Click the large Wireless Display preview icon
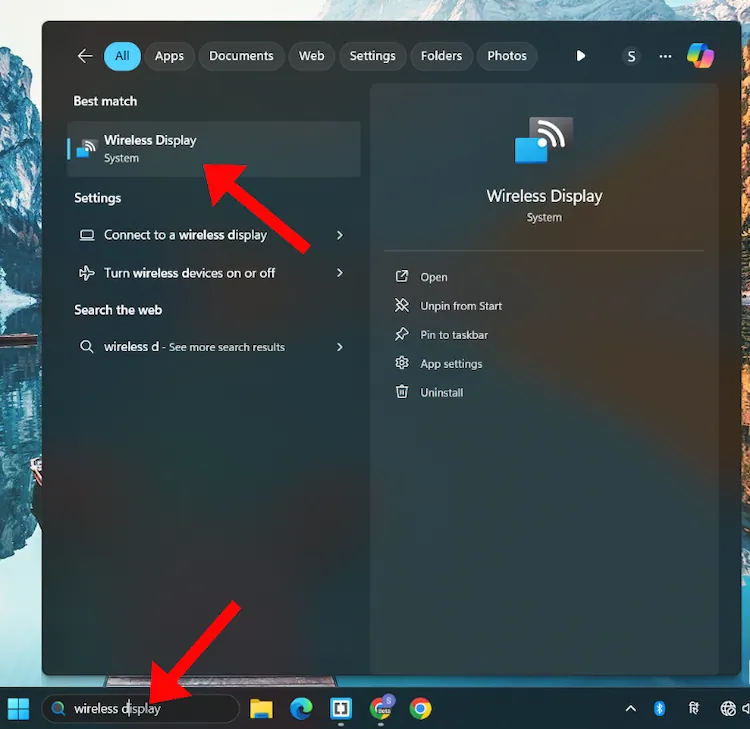Screen dimensions: 750x729 (544, 140)
